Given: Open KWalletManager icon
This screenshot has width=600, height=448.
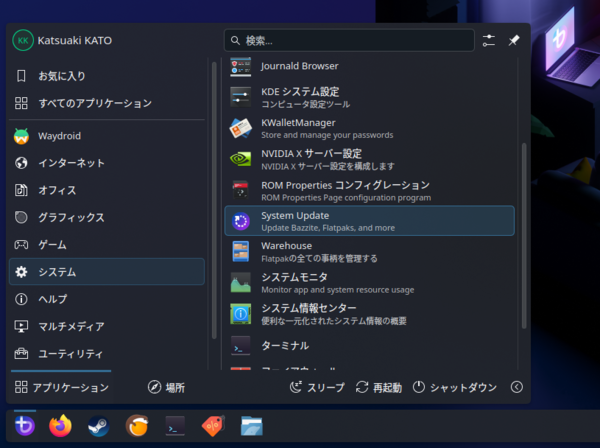Looking at the screenshot, I should tap(240, 128).
